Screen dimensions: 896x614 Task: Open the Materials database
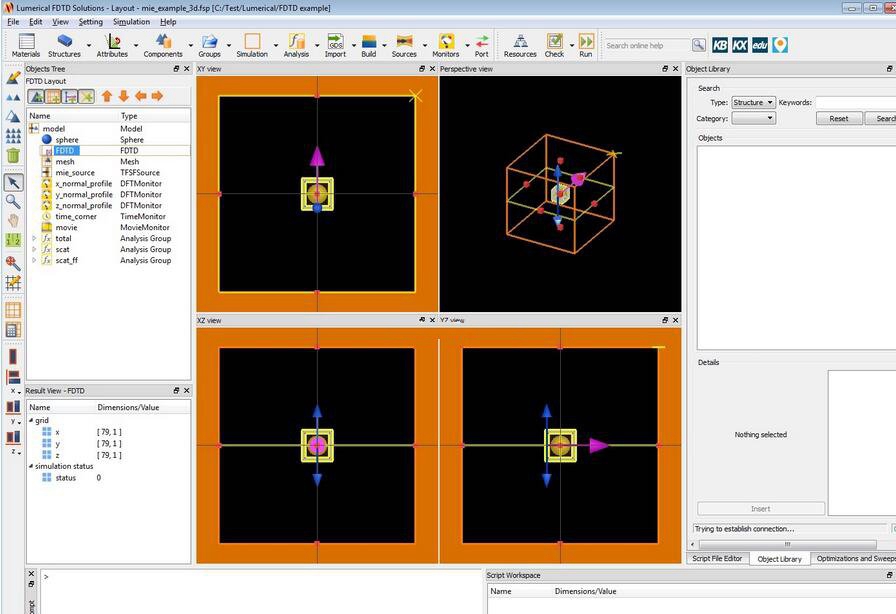pyautogui.click(x=26, y=45)
